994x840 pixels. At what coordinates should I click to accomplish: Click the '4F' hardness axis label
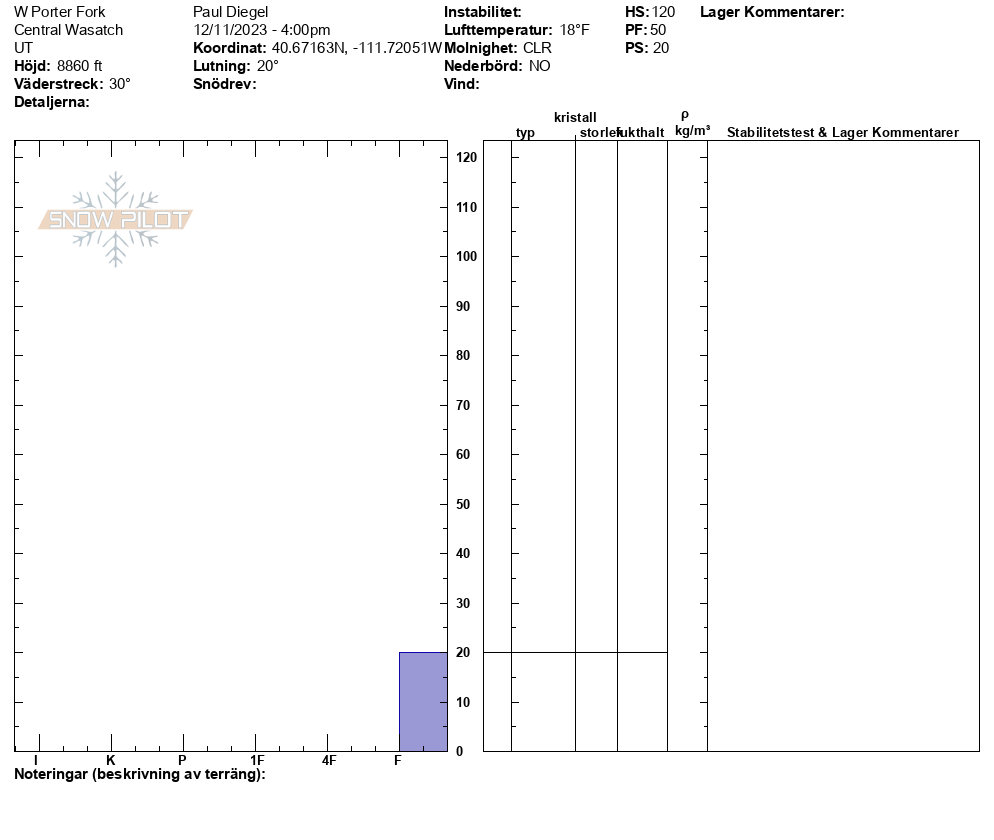(x=328, y=761)
